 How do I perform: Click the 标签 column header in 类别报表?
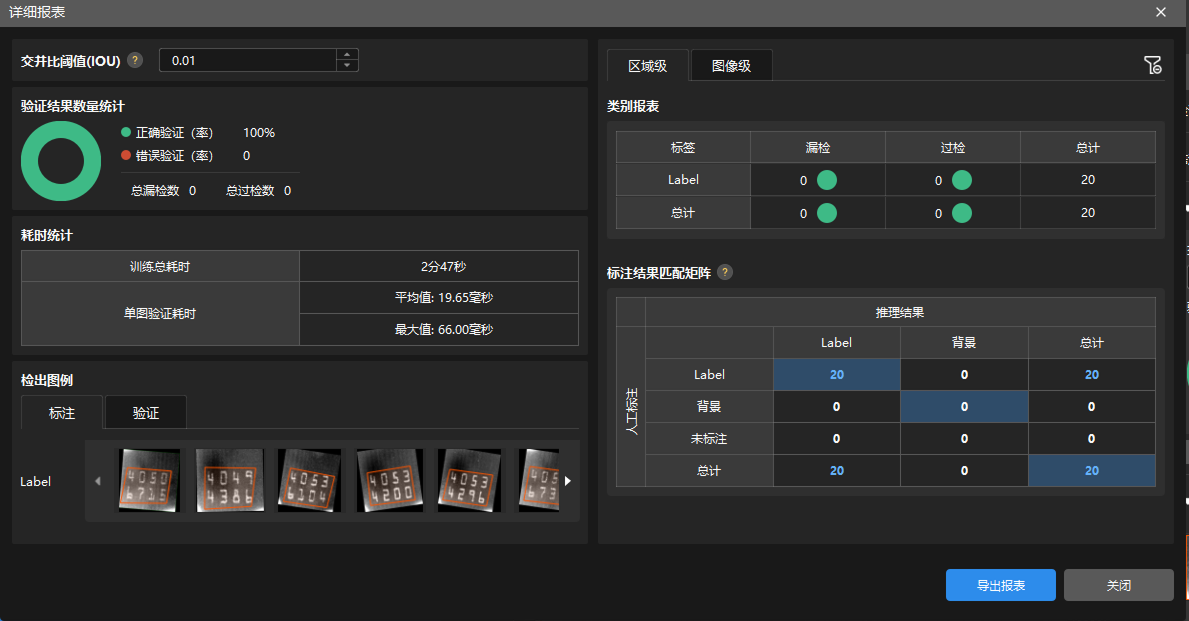point(682,147)
